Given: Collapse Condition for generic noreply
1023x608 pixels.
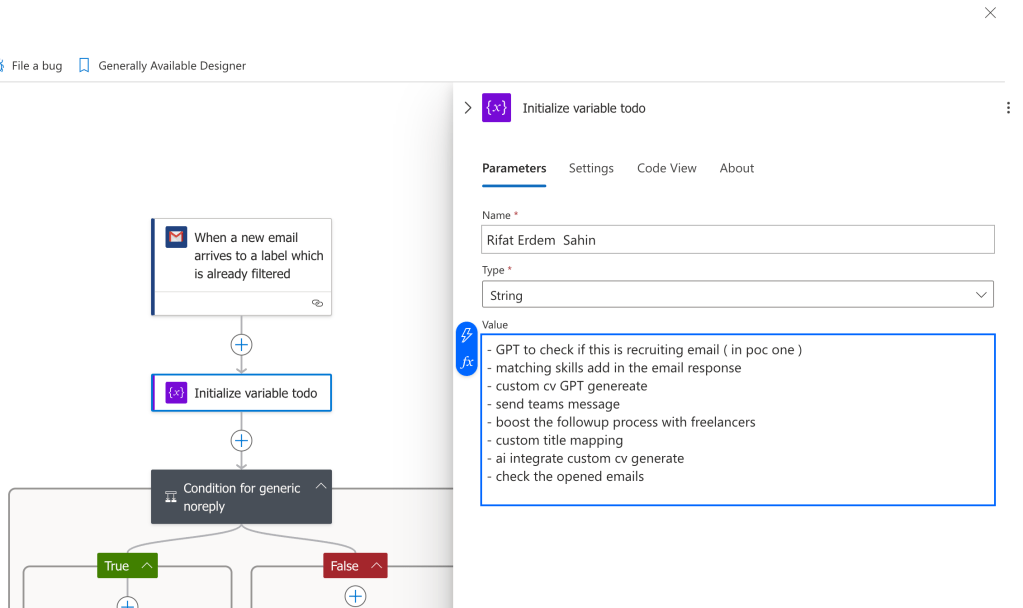Looking at the screenshot, I should coord(320,486).
